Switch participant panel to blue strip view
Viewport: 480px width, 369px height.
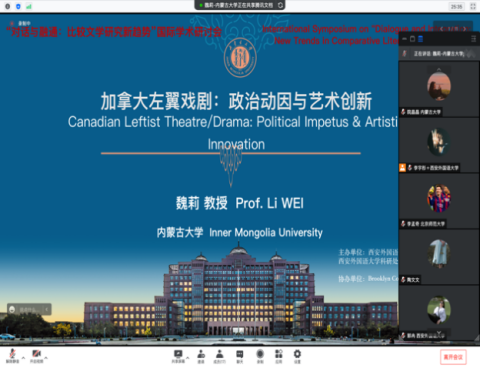coord(421,39)
